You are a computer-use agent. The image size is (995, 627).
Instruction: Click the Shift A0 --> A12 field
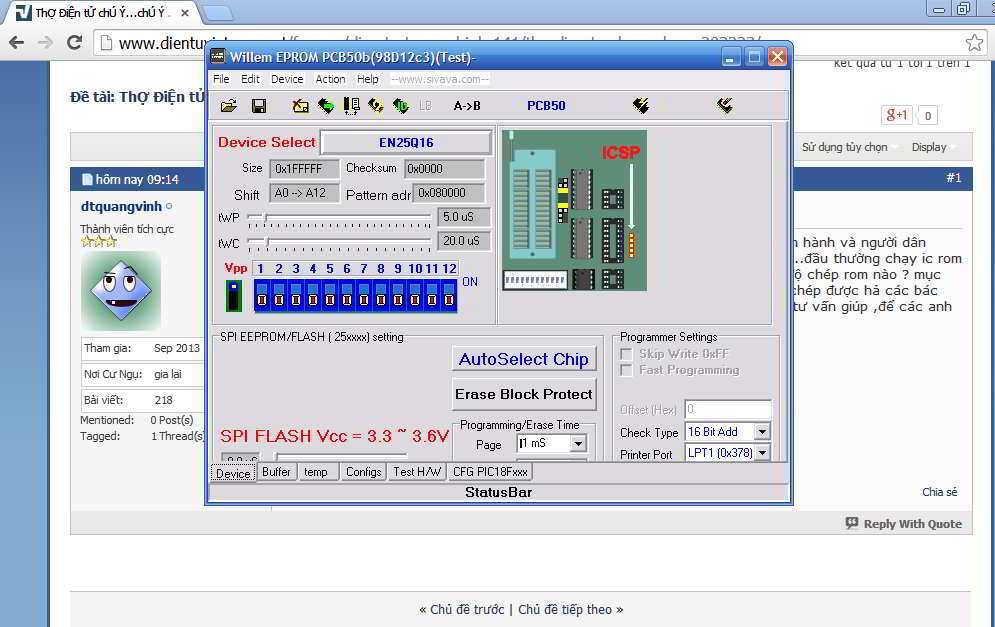(x=304, y=193)
